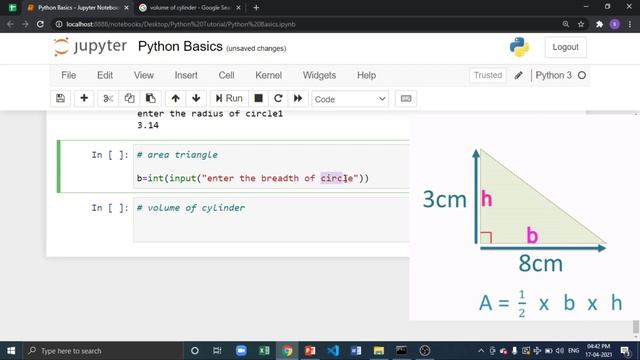Save notebook with the floppy disk icon

[x=60, y=98]
